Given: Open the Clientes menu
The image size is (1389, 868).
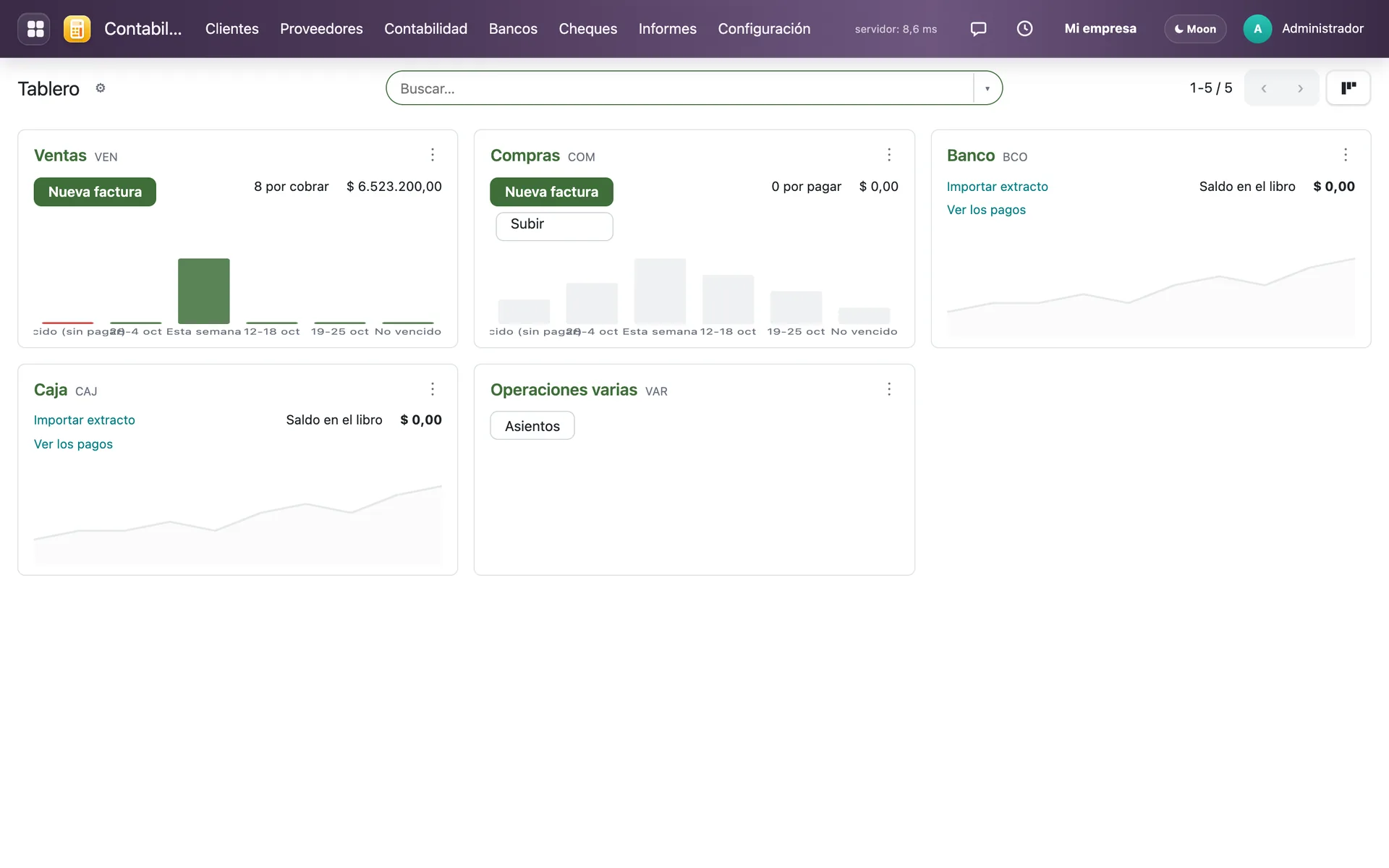Looking at the screenshot, I should tap(231, 29).
